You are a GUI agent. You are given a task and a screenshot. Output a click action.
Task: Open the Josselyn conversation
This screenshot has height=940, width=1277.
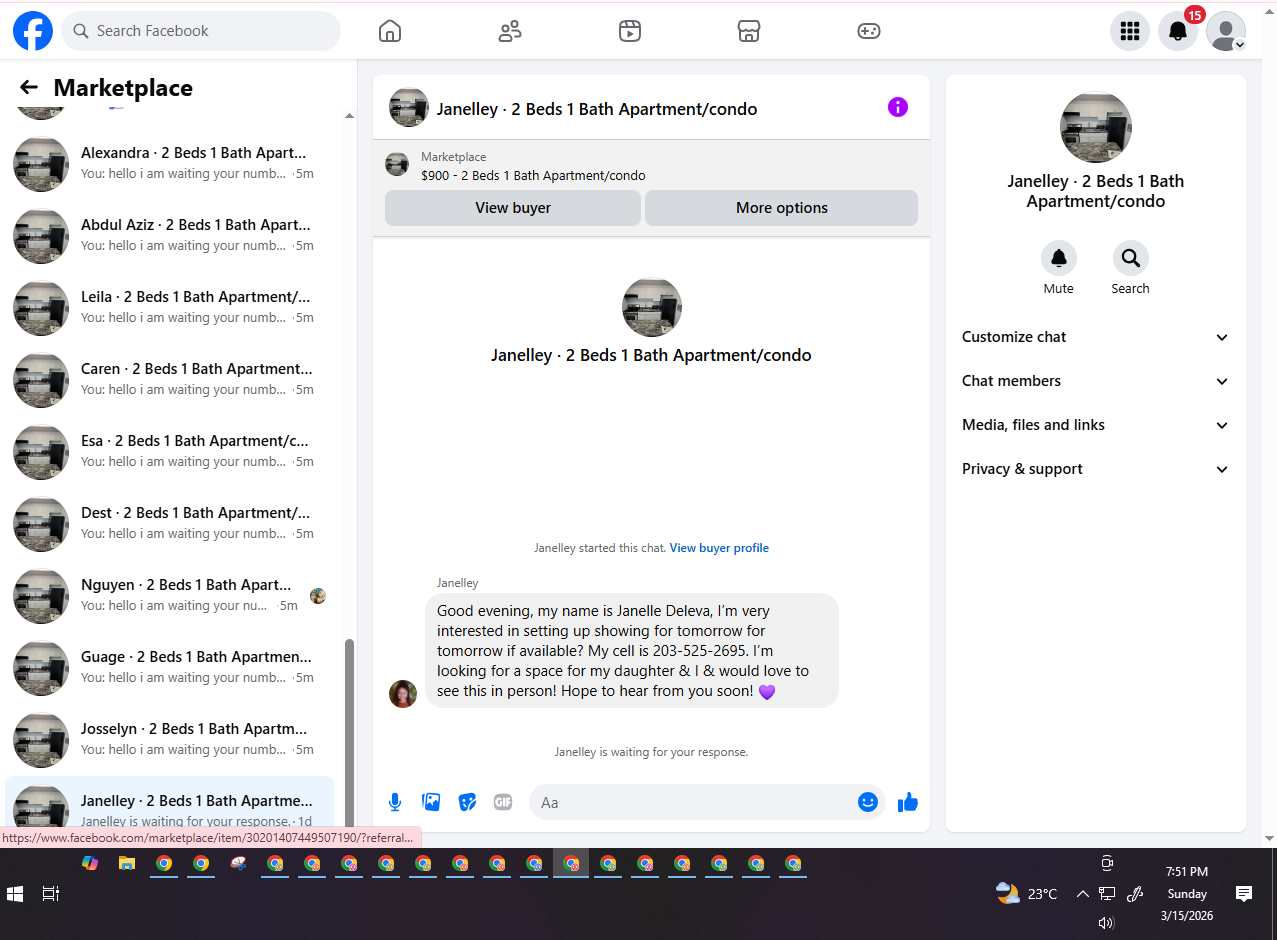click(170, 740)
